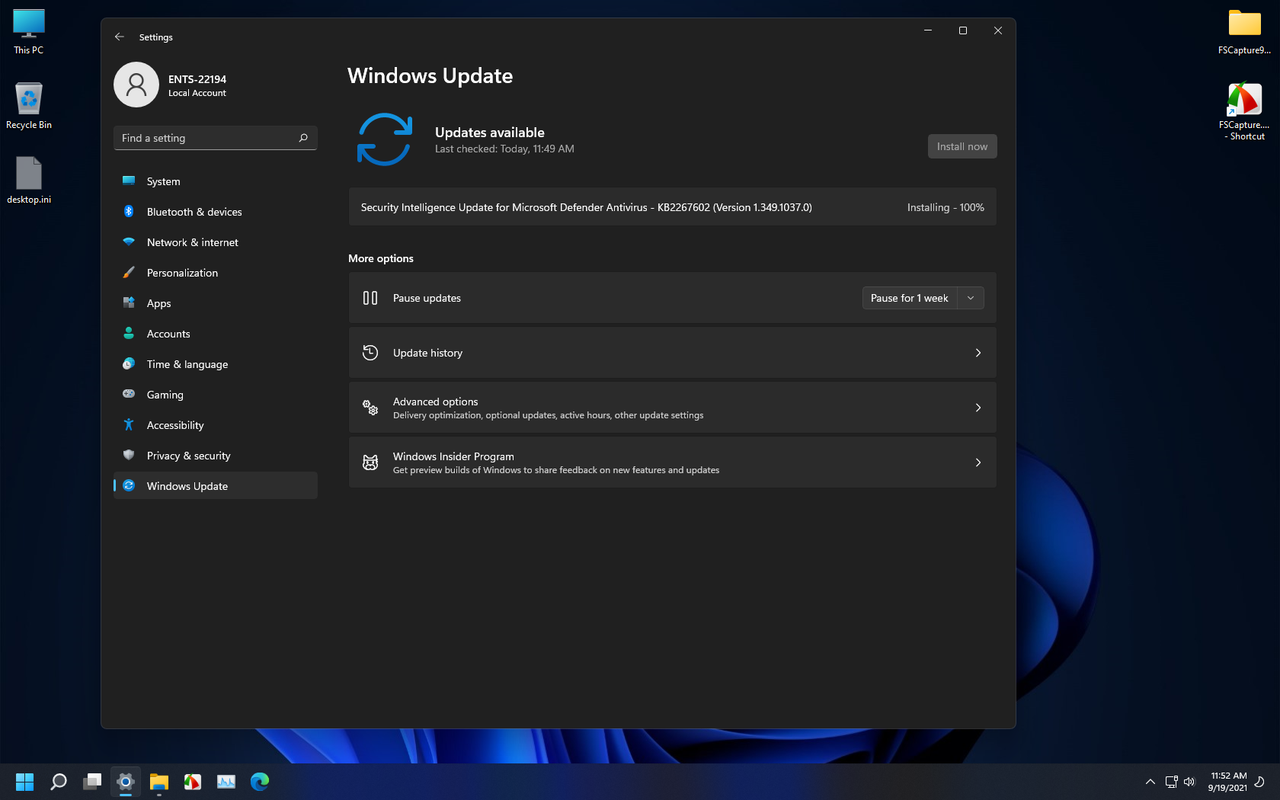Click the Time & language globe icon
Screen dimensions: 1280x800
pos(128,364)
